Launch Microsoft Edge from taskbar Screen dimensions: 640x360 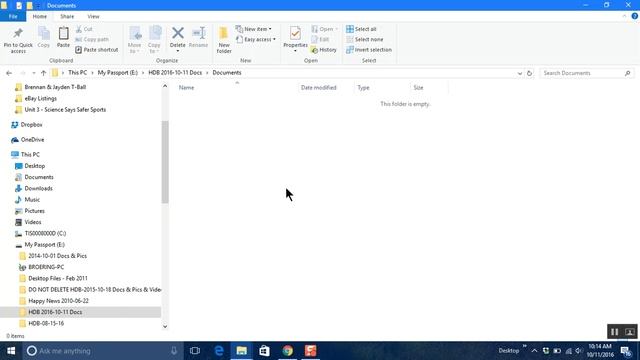point(219,351)
